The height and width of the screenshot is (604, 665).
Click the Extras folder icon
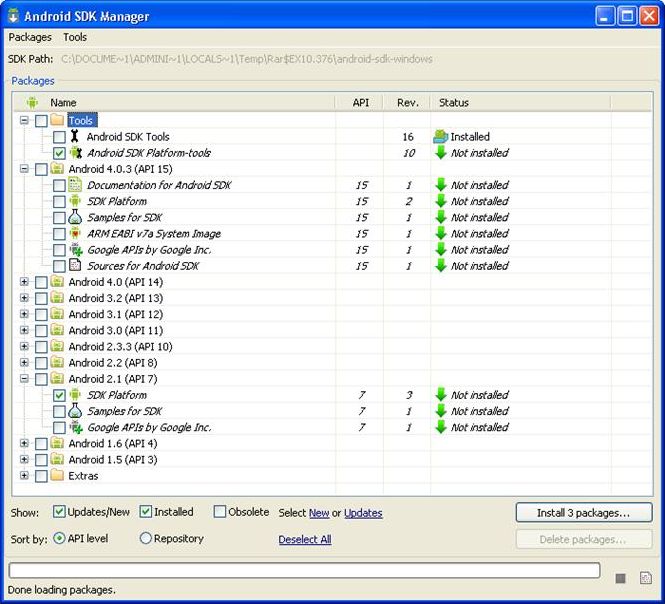(x=57, y=476)
